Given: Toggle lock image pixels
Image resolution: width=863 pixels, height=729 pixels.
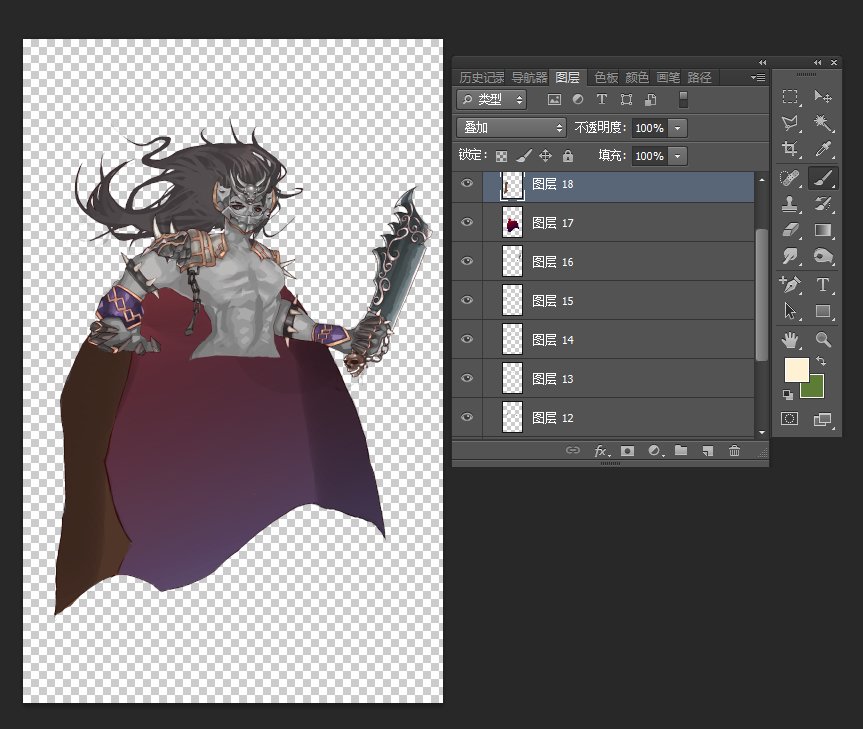Looking at the screenshot, I should 523,156.
